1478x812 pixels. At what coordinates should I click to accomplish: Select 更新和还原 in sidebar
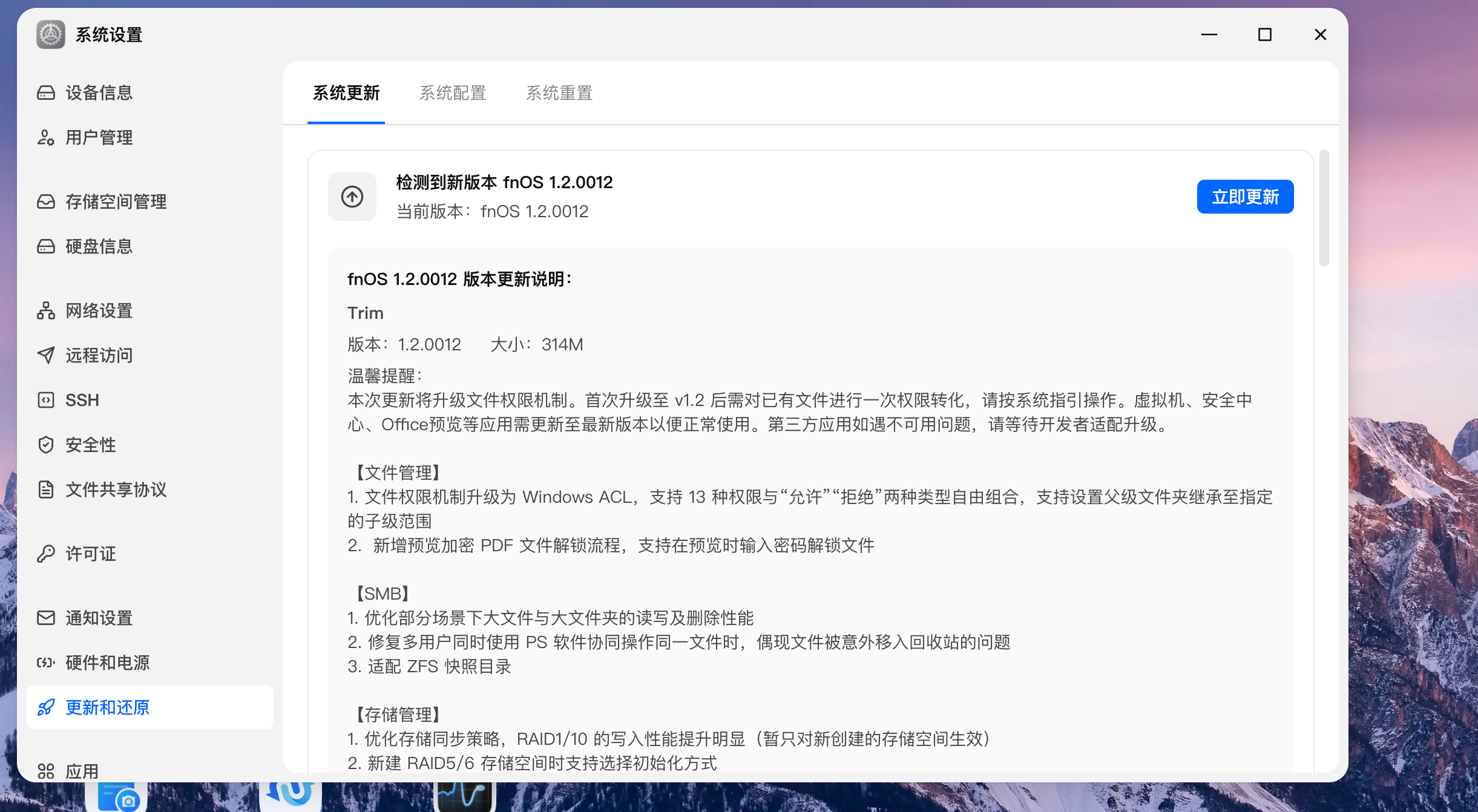point(150,707)
